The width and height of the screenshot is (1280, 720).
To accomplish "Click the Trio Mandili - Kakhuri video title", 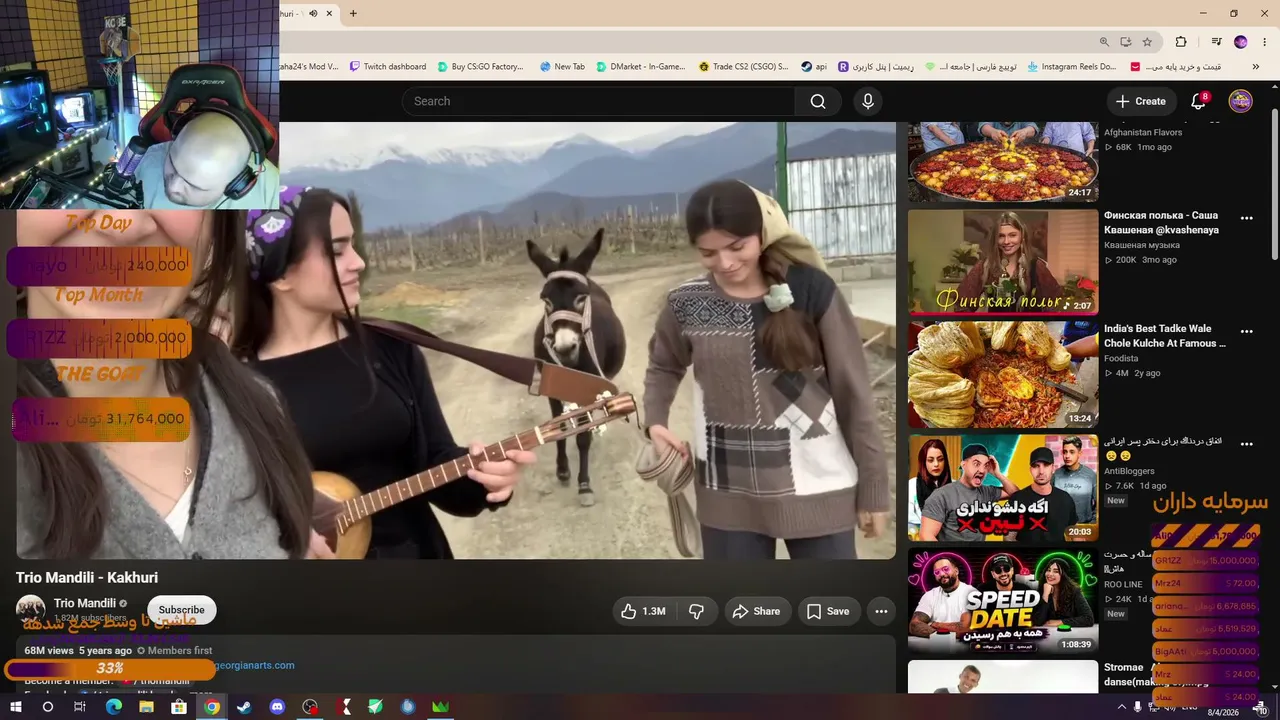I will click(x=87, y=577).
